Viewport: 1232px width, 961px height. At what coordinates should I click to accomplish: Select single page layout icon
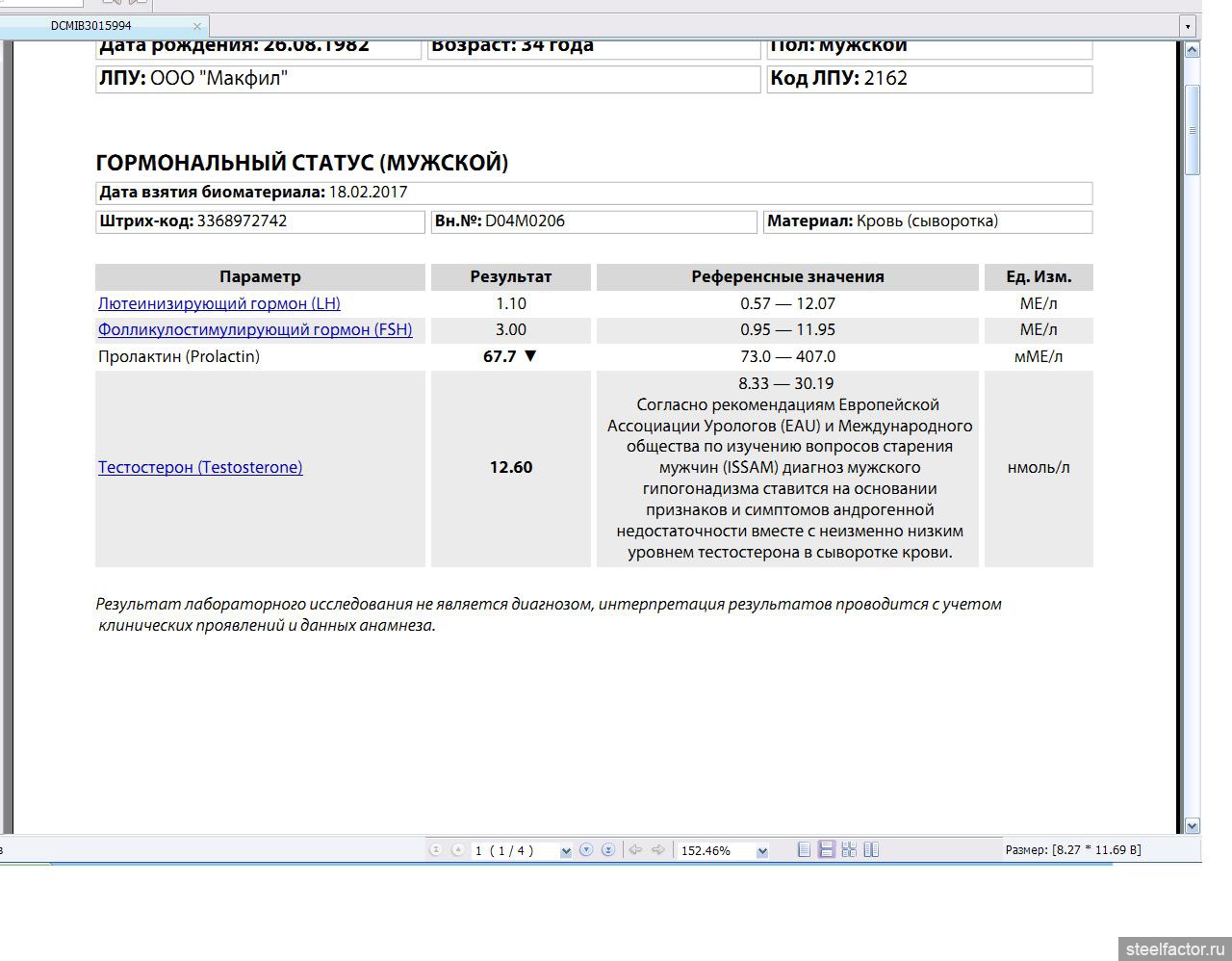click(x=804, y=849)
